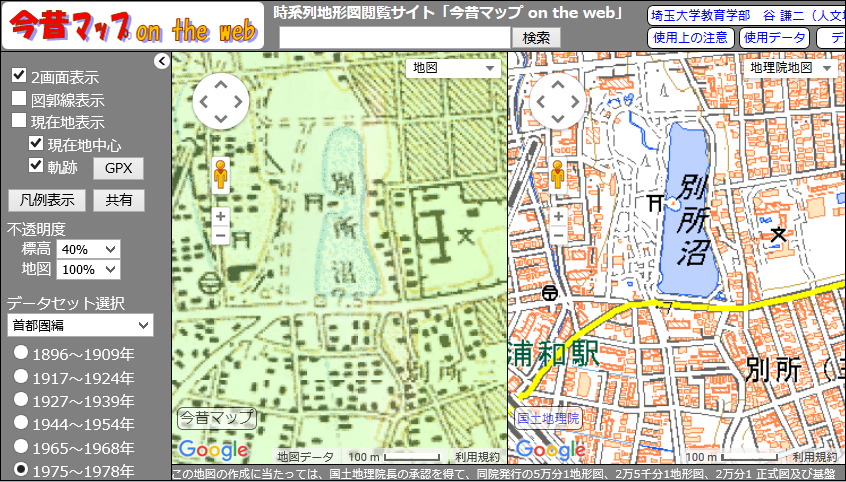Pan right on the left map

(x=238, y=101)
